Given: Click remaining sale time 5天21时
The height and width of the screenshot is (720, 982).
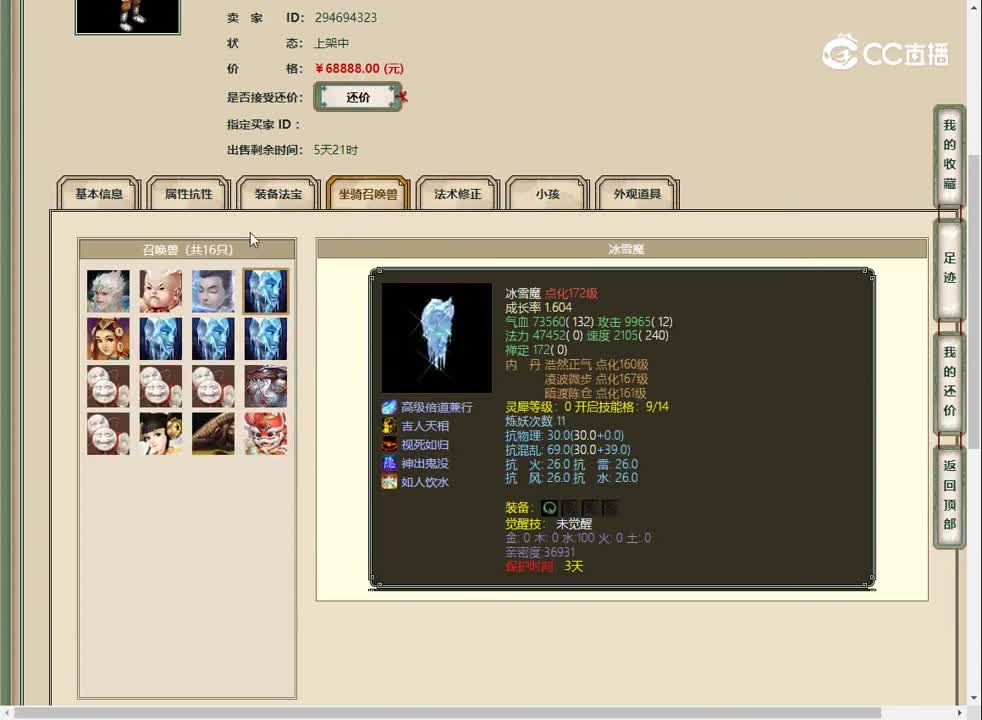Looking at the screenshot, I should [336, 150].
